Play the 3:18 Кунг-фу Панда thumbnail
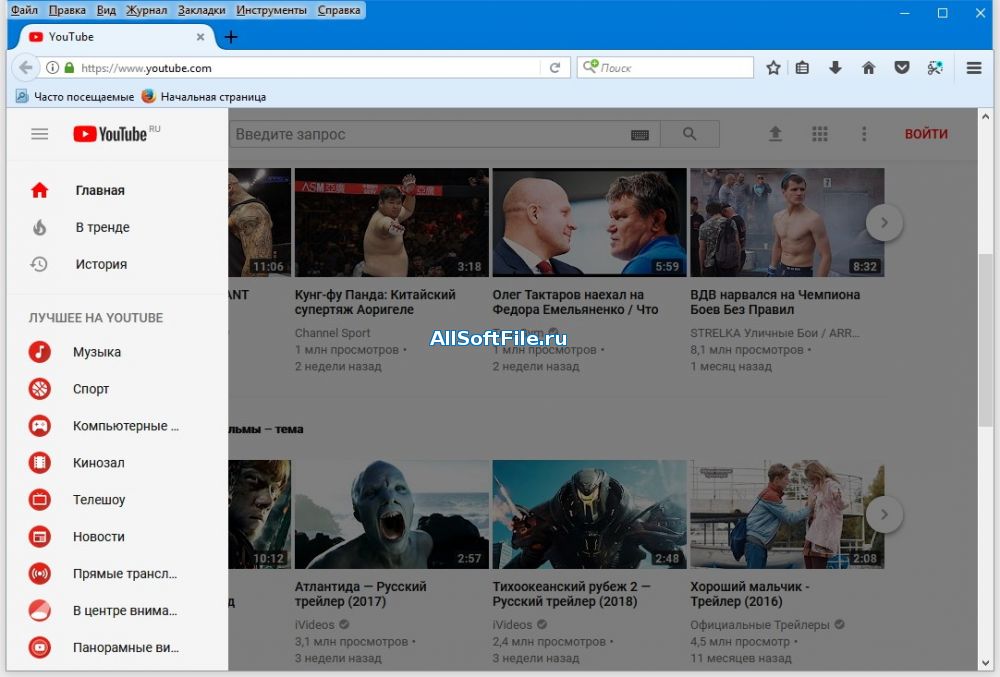The image size is (1000, 677). pos(392,222)
